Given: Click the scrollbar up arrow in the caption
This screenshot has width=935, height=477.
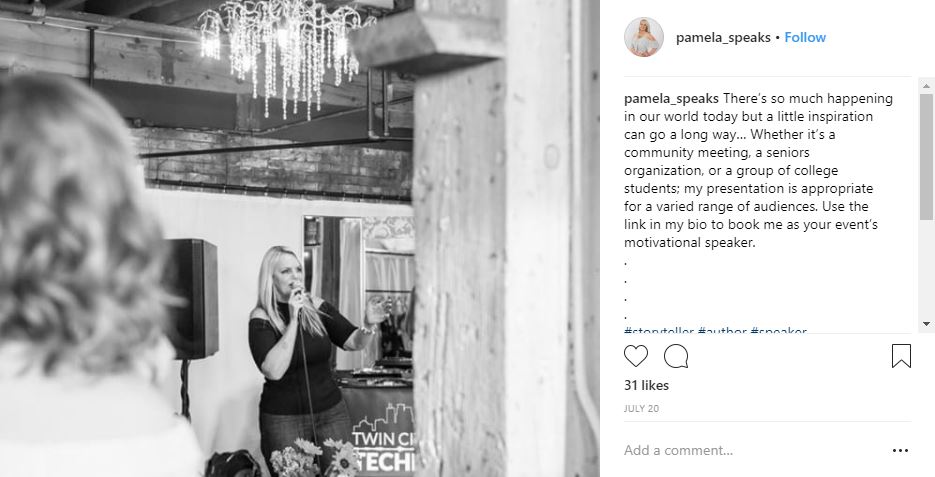Looking at the screenshot, I should click(x=926, y=86).
